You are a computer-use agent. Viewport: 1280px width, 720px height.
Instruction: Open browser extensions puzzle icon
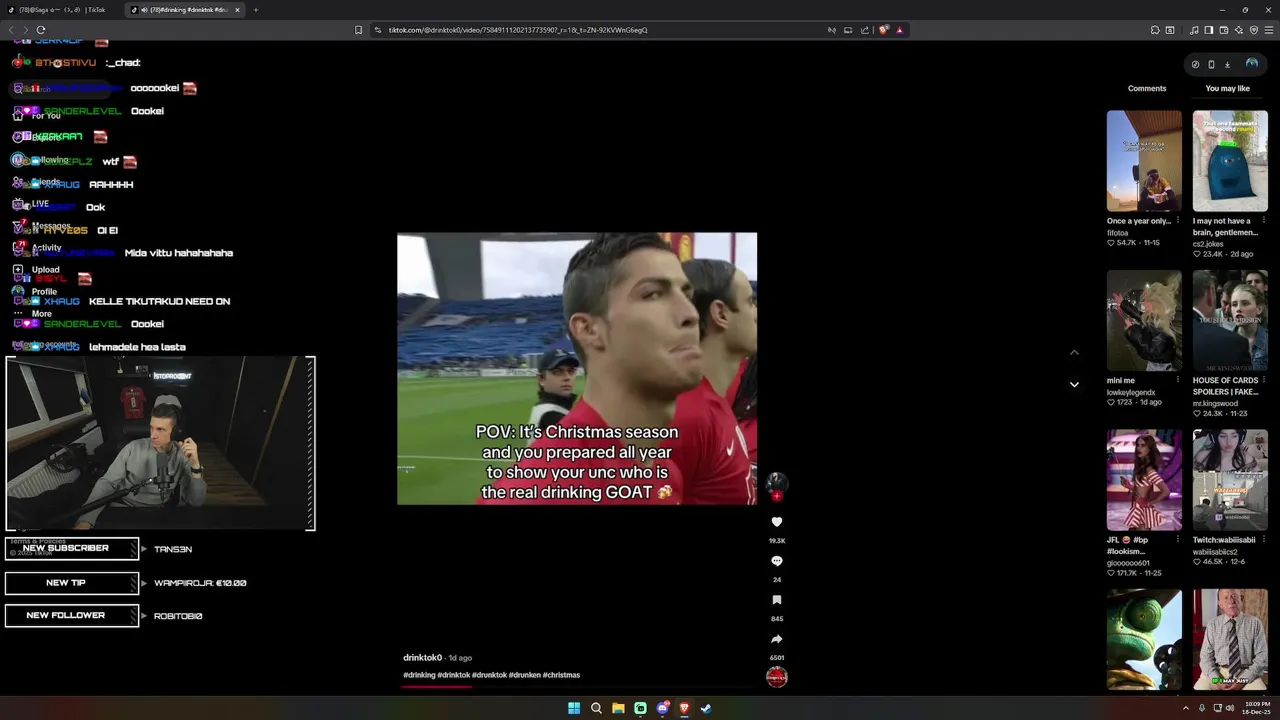click(1154, 30)
